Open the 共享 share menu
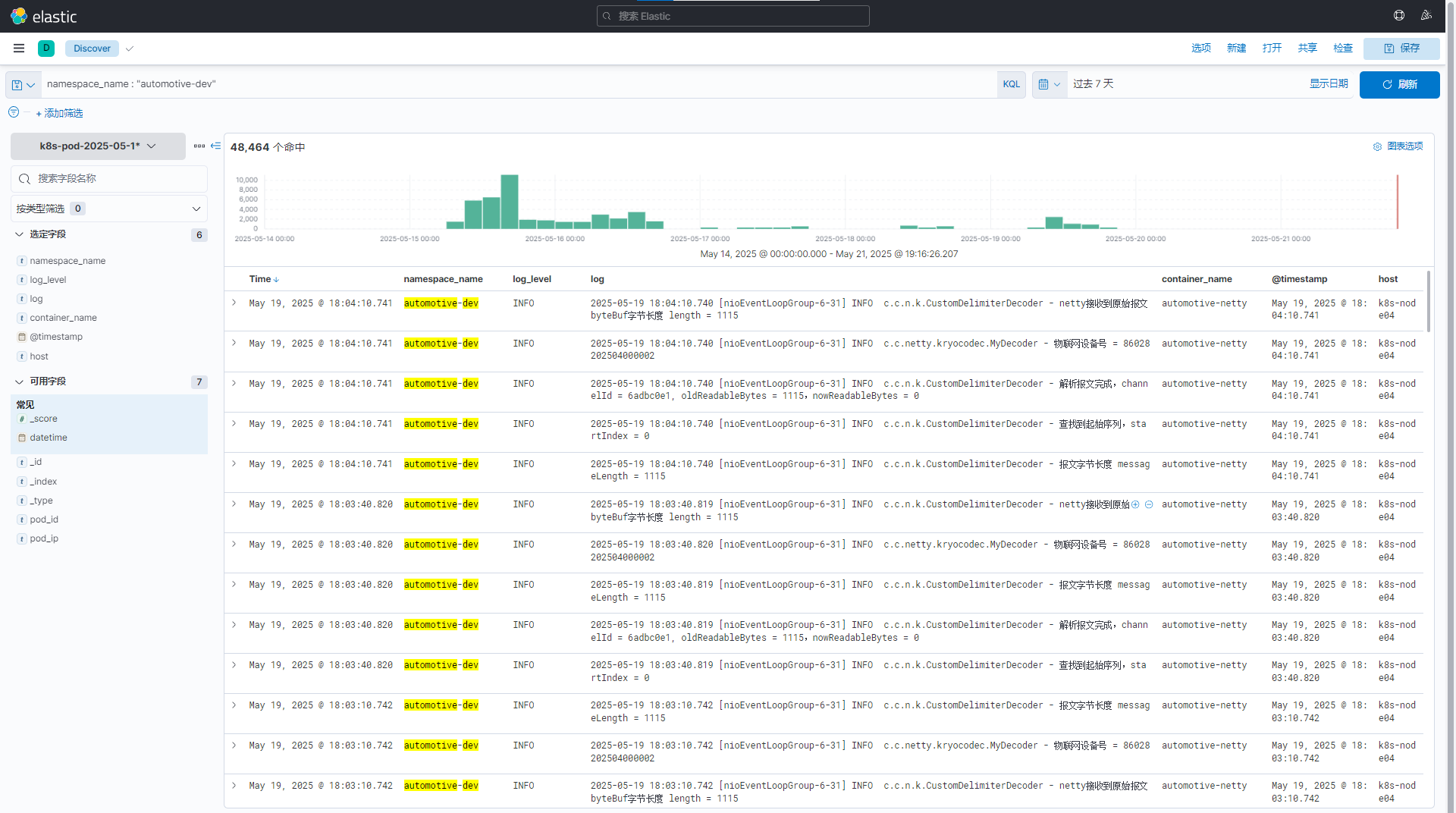The height and width of the screenshot is (813, 1456). (x=1307, y=49)
